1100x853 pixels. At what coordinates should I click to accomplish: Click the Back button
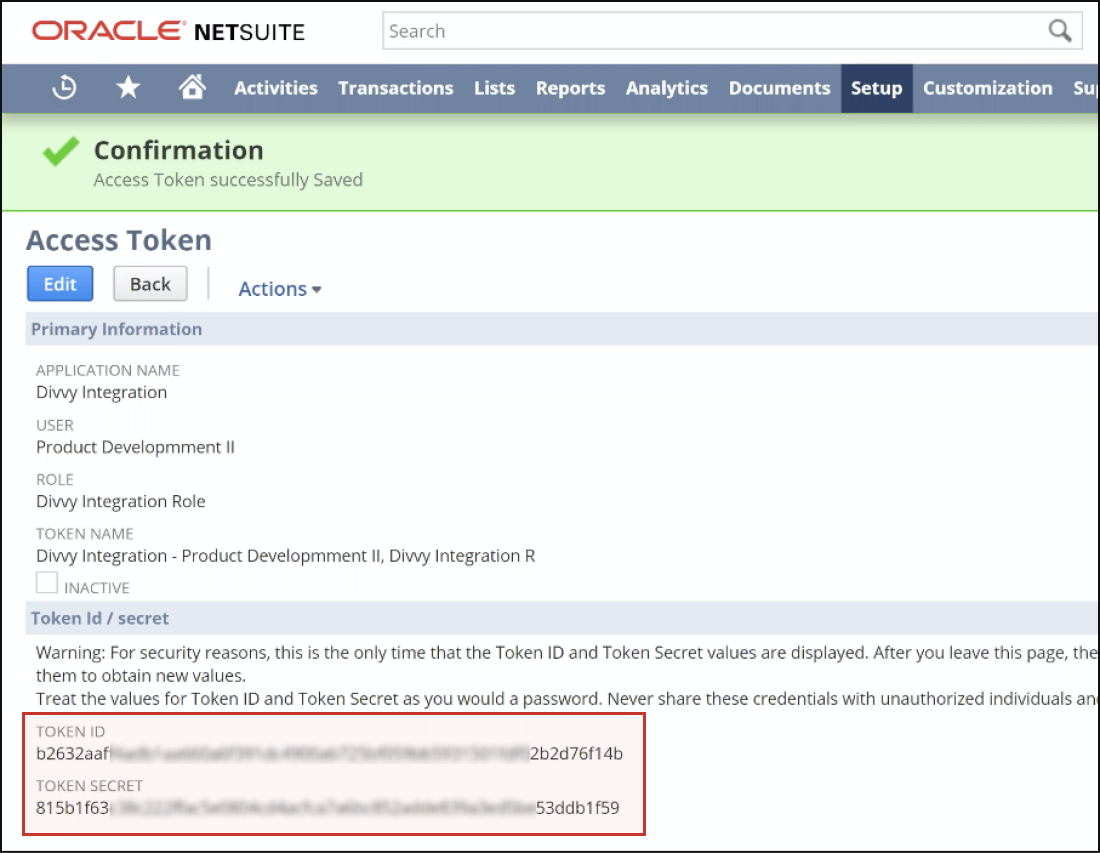[x=150, y=283]
